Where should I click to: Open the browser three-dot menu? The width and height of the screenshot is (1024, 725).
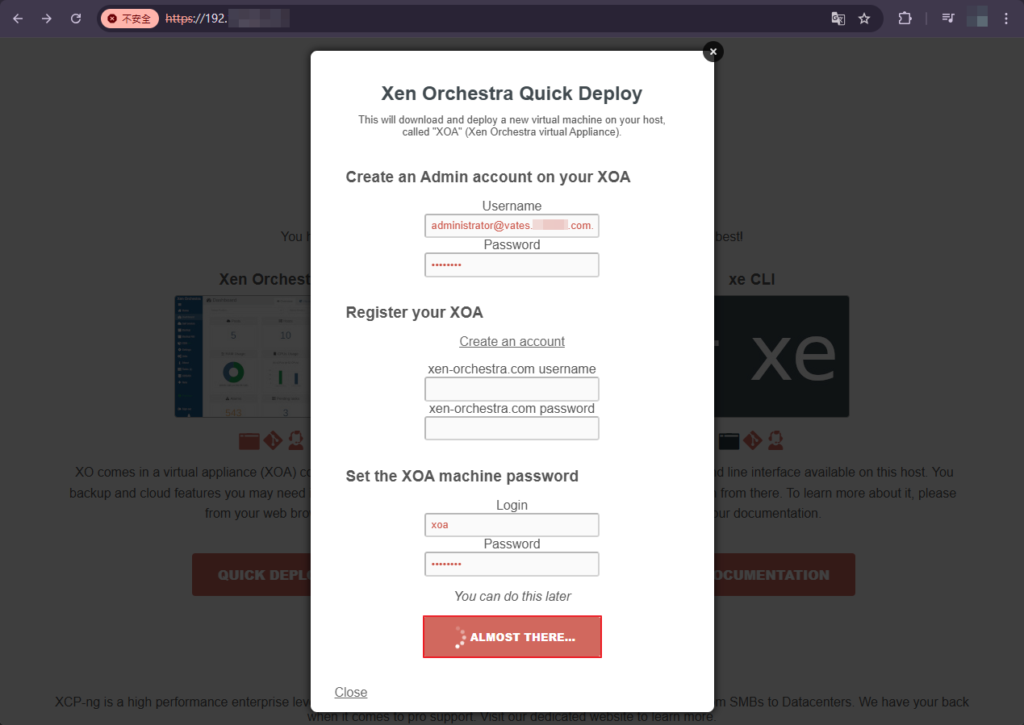pyautogui.click(x=1006, y=18)
